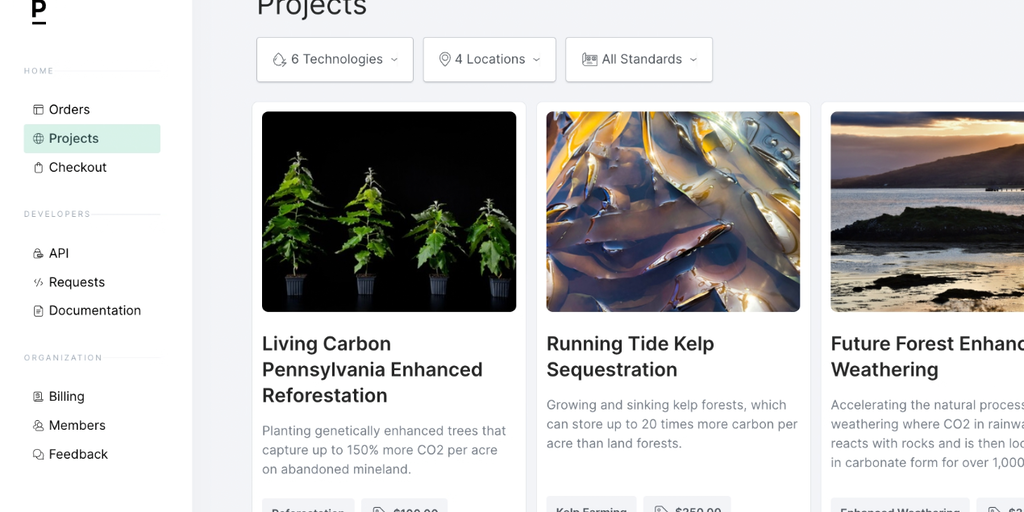Screen dimensions: 1024x512
Task: Click the globe icon beside Projects
Action: (38, 139)
